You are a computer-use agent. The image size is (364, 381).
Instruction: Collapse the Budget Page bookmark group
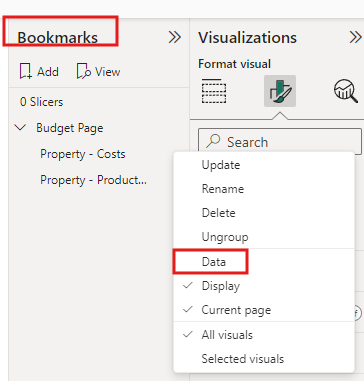[21, 127]
